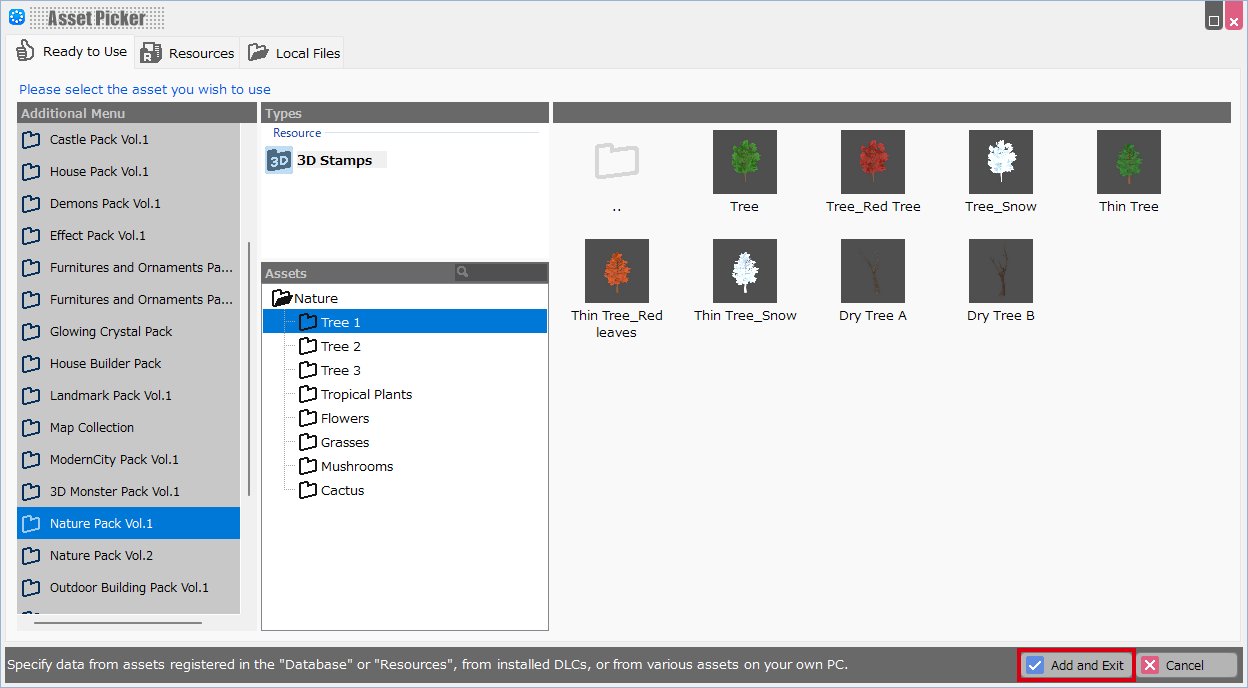Collapse the Nature folder in Assets tree
This screenshot has height=688, width=1248.
point(281,298)
